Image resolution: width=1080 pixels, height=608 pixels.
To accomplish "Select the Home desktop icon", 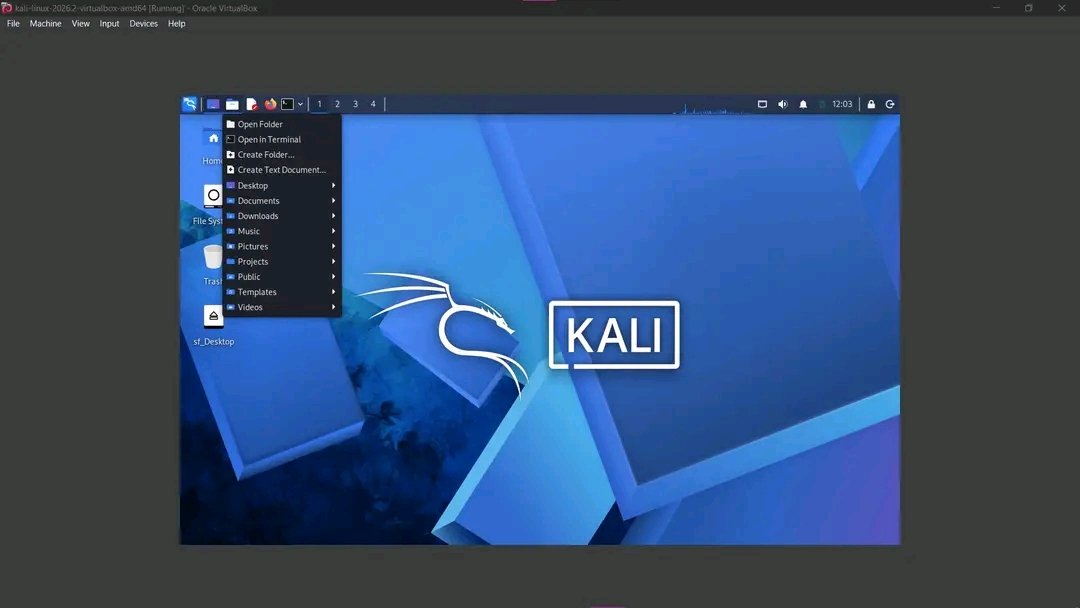I will [213, 146].
